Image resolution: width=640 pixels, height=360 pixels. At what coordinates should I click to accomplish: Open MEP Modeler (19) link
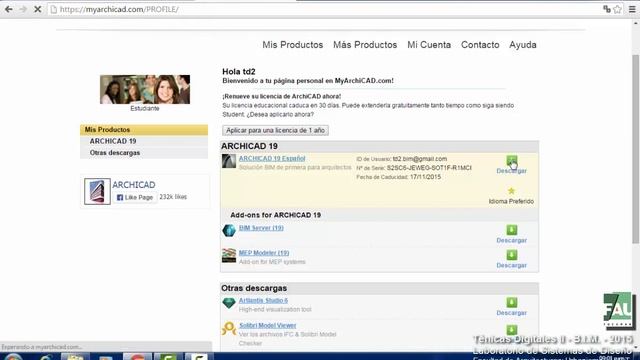coord(264,253)
